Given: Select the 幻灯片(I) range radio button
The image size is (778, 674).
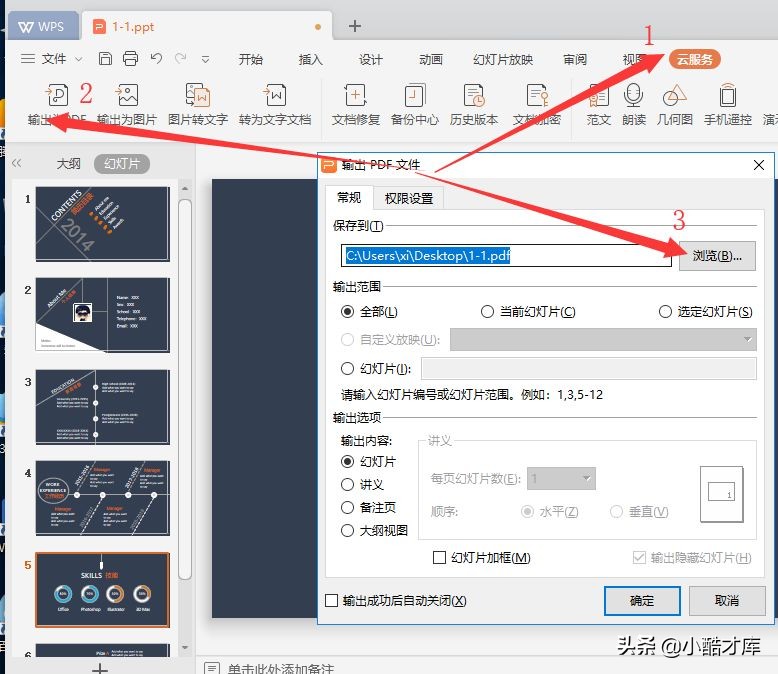Looking at the screenshot, I should tap(347, 368).
